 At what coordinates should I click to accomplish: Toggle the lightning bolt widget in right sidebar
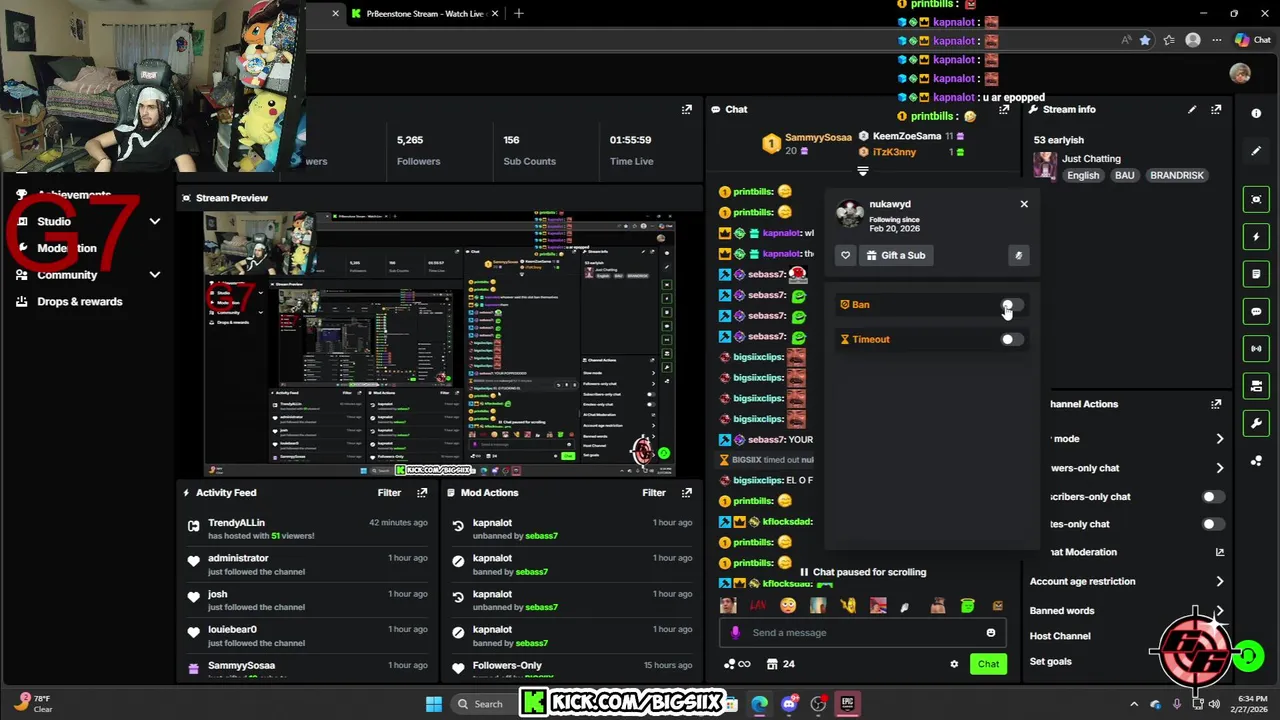1256,237
